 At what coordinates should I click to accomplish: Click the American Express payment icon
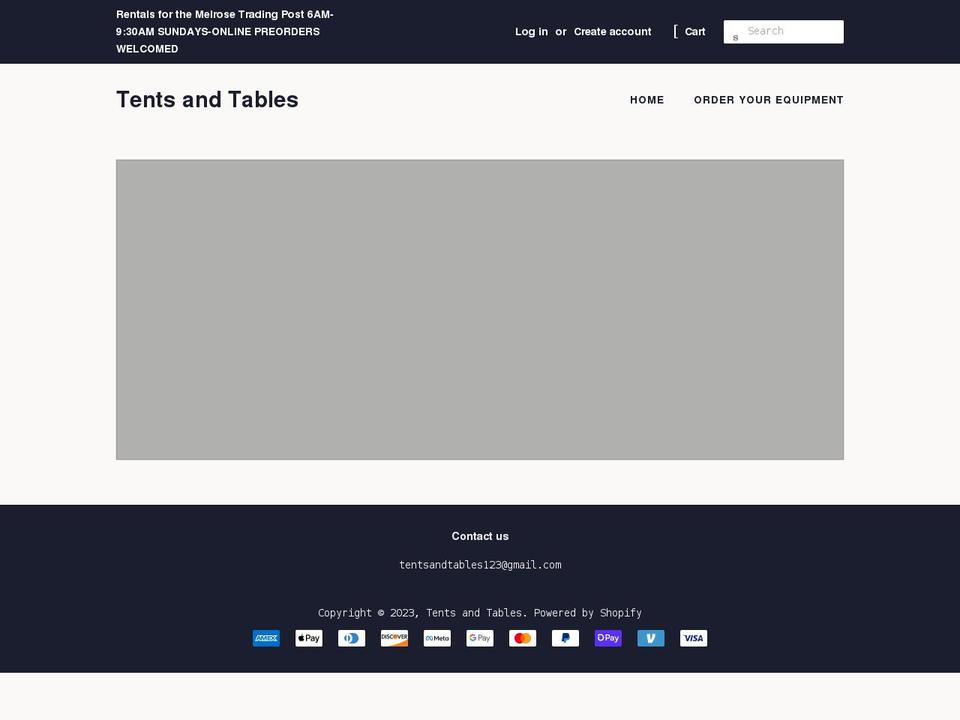click(266, 638)
